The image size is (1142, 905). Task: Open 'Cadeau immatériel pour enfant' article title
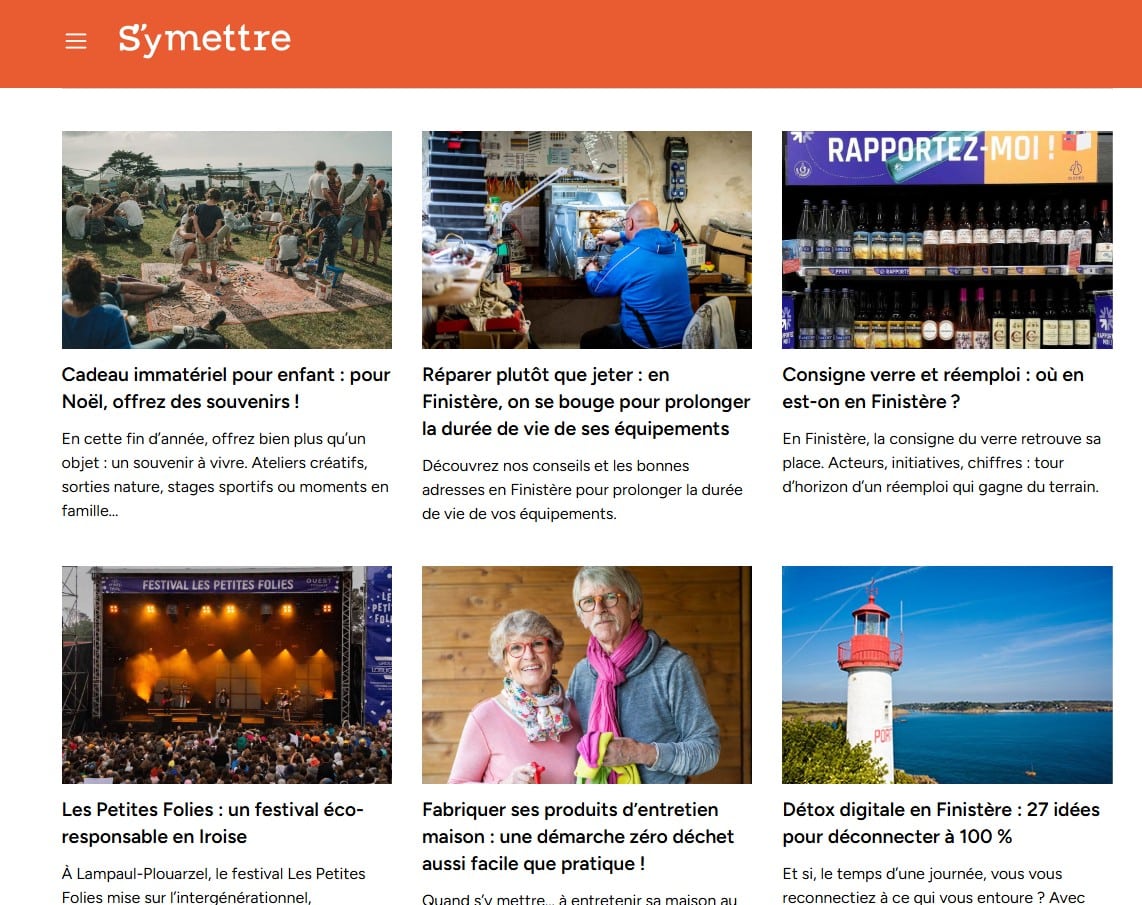(x=226, y=388)
